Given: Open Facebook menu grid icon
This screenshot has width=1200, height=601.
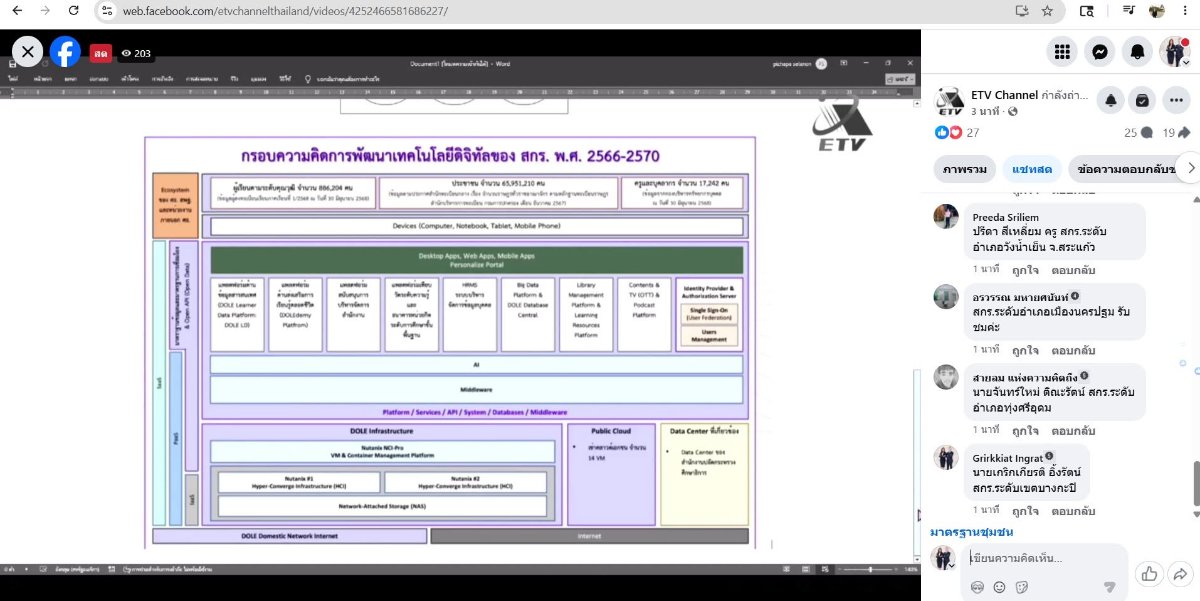Looking at the screenshot, I should point(1062,52).
